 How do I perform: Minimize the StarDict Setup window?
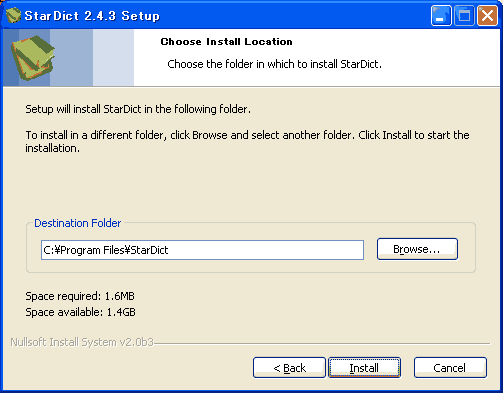441,15
